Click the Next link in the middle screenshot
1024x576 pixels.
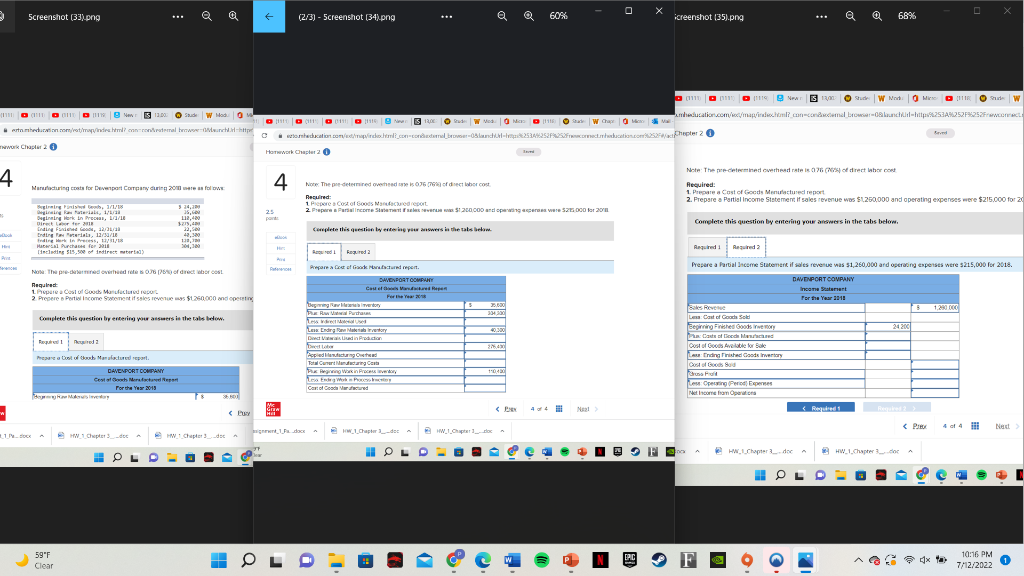point(587,409)
